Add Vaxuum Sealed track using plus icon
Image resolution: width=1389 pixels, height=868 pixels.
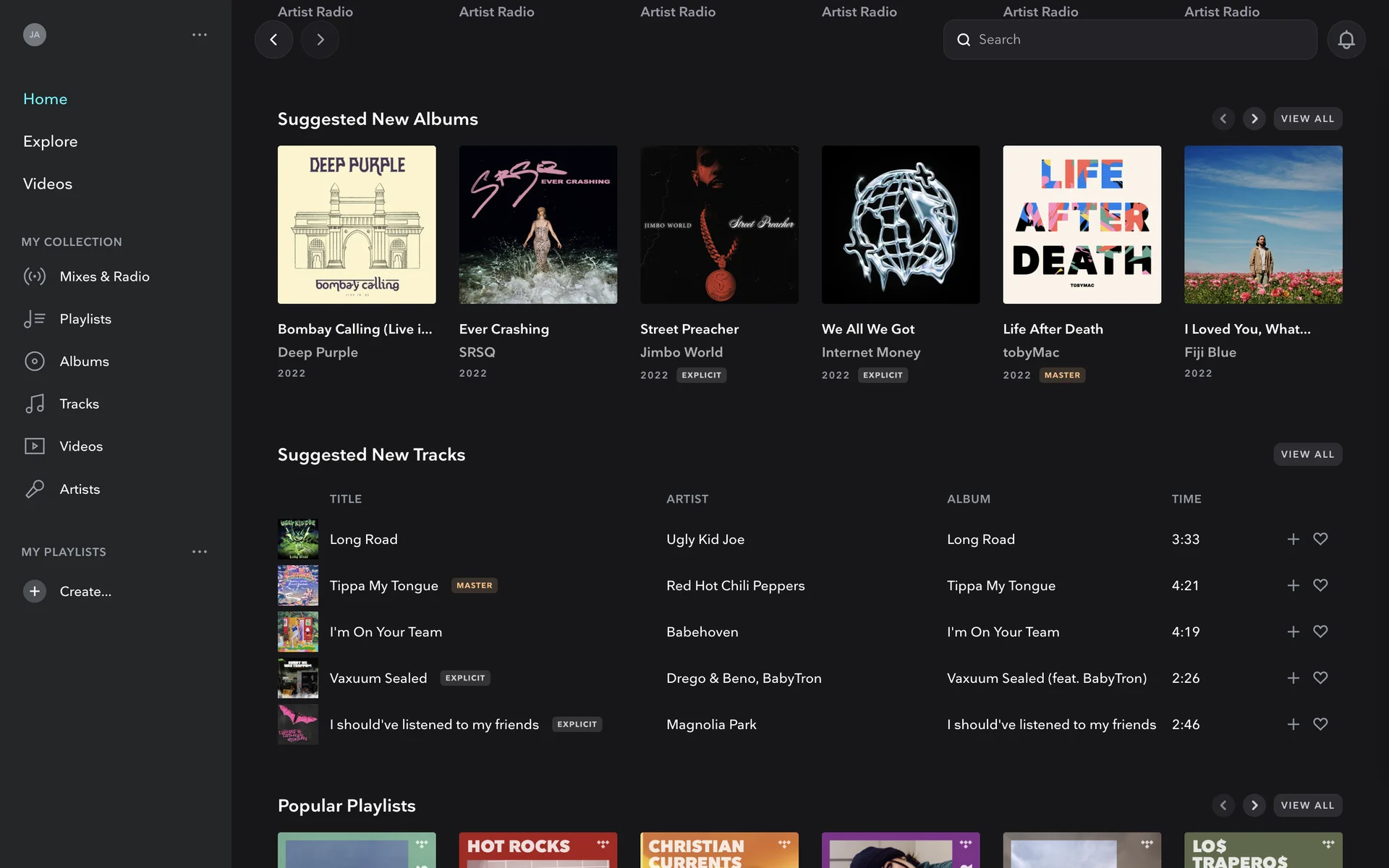(1293, 678)
